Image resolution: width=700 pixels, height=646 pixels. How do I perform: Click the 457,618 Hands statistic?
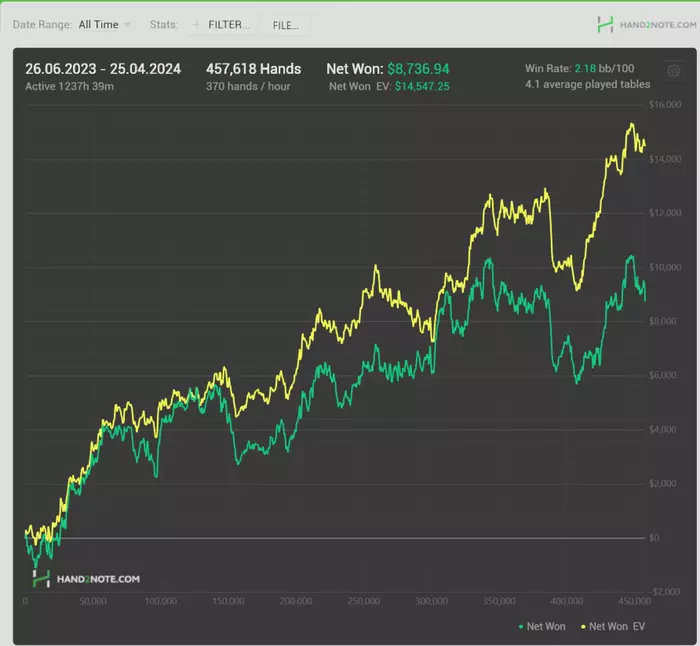[x=253, y=69]
